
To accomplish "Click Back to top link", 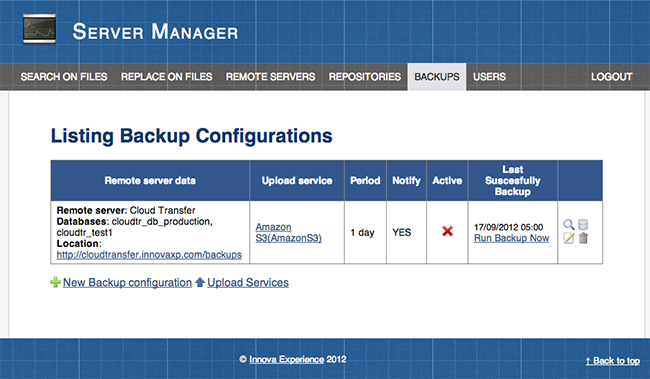I will (x=613, y=361).
